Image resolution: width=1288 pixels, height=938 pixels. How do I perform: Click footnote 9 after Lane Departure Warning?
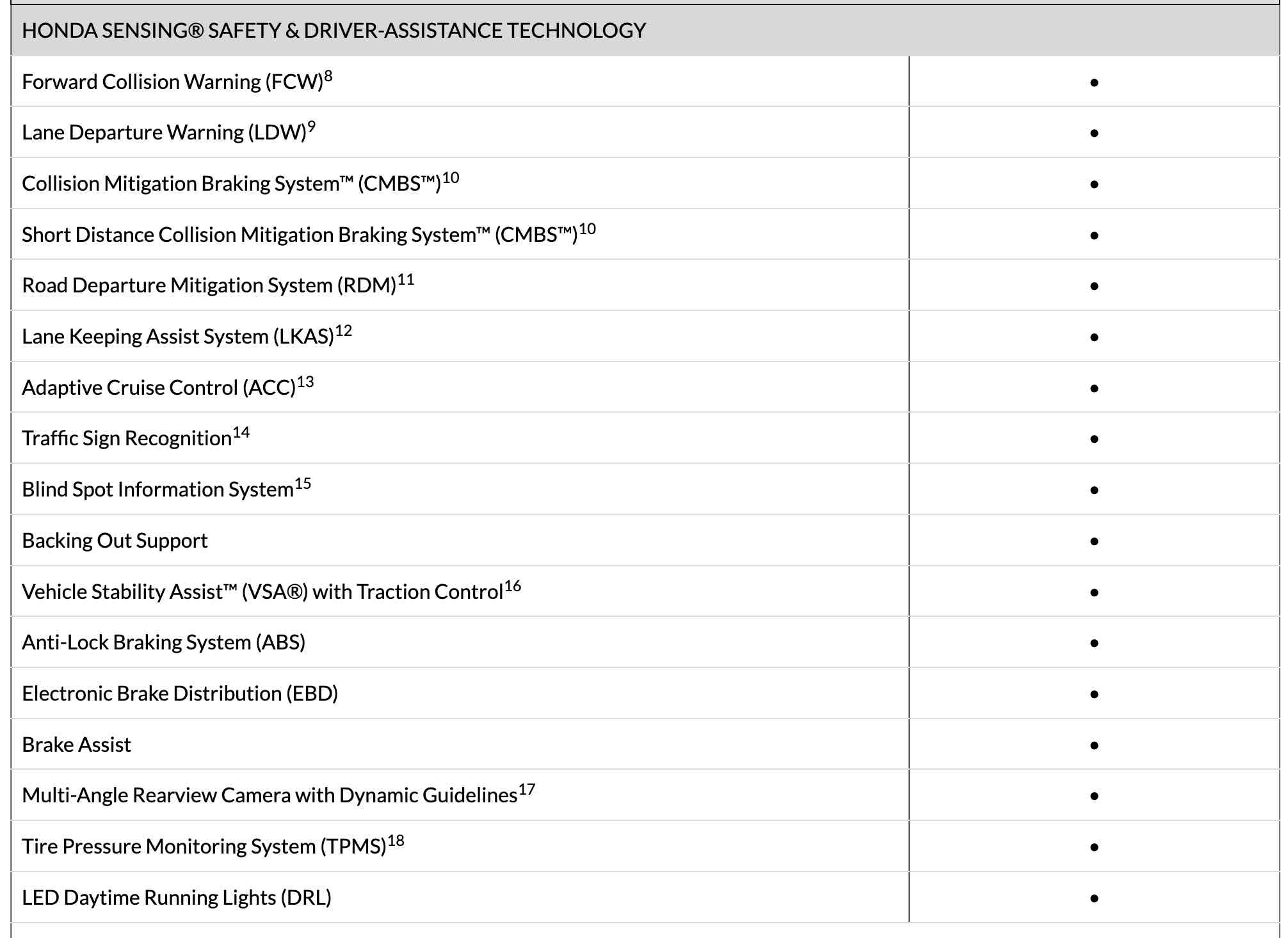(x=311, y=127)
